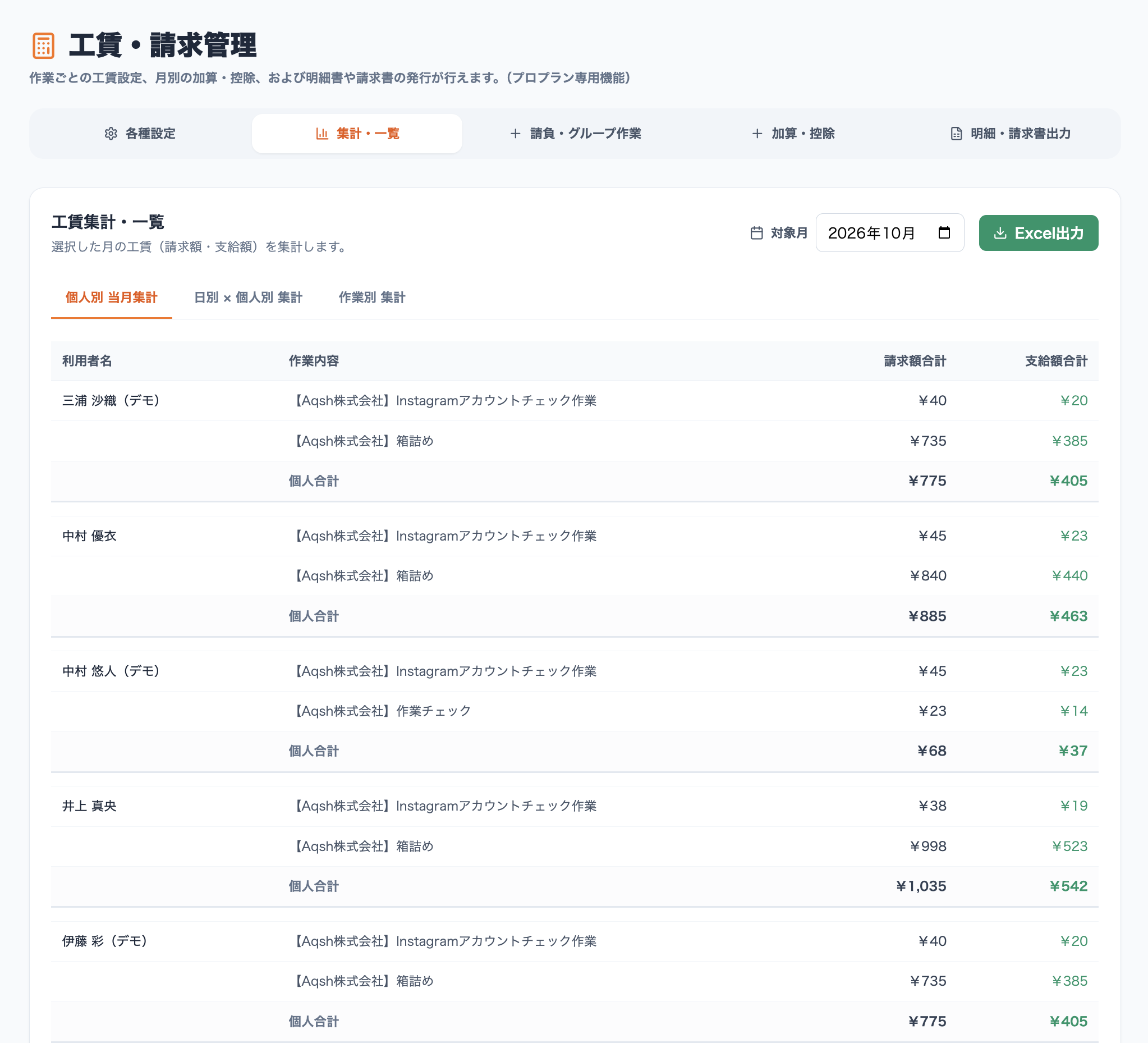The width and height of the screenshot is (1148, 1043).
Task: Click the document icon beside 明細・請求書出力
Action: click(957, 133)
